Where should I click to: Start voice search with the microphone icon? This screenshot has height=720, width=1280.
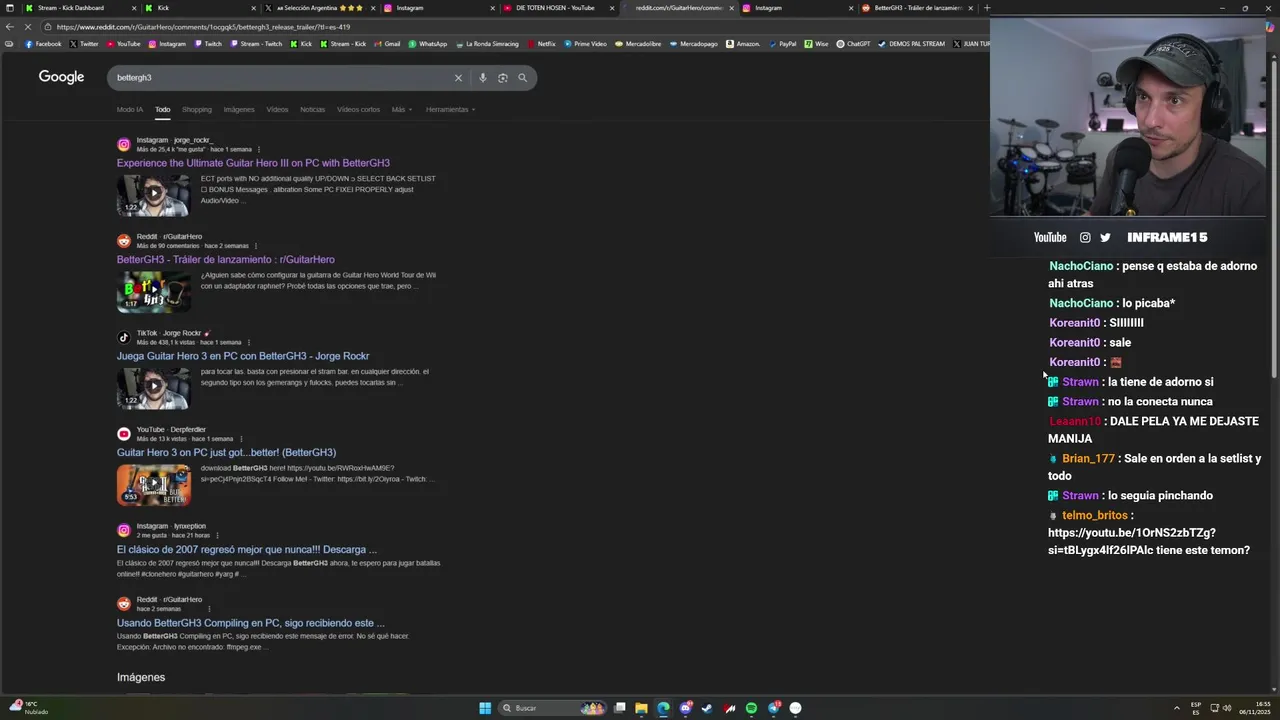(483, 78)
